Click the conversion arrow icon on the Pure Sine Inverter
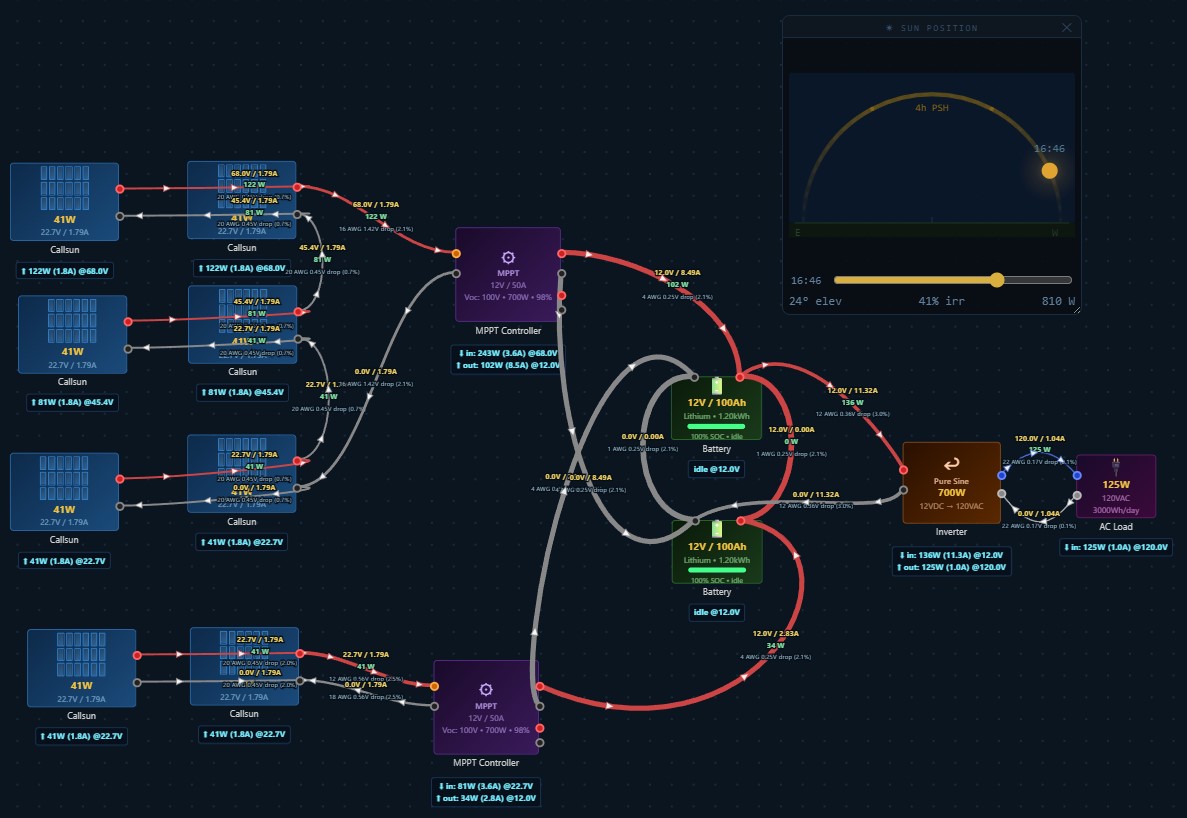The image size is (1187, 818). click(951, 463)
